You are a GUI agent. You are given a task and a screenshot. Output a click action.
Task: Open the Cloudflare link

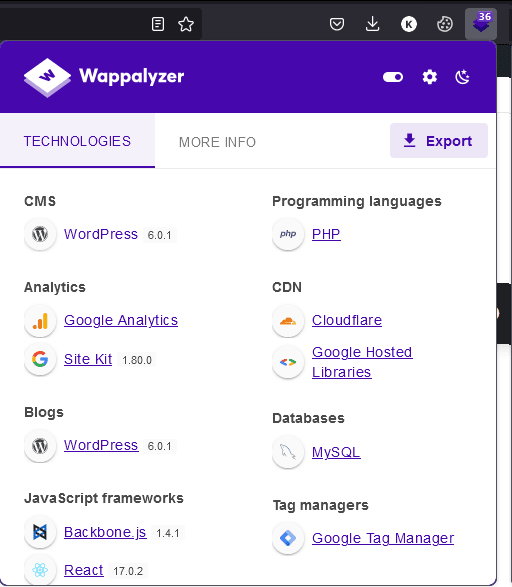(x=347, y=320)
